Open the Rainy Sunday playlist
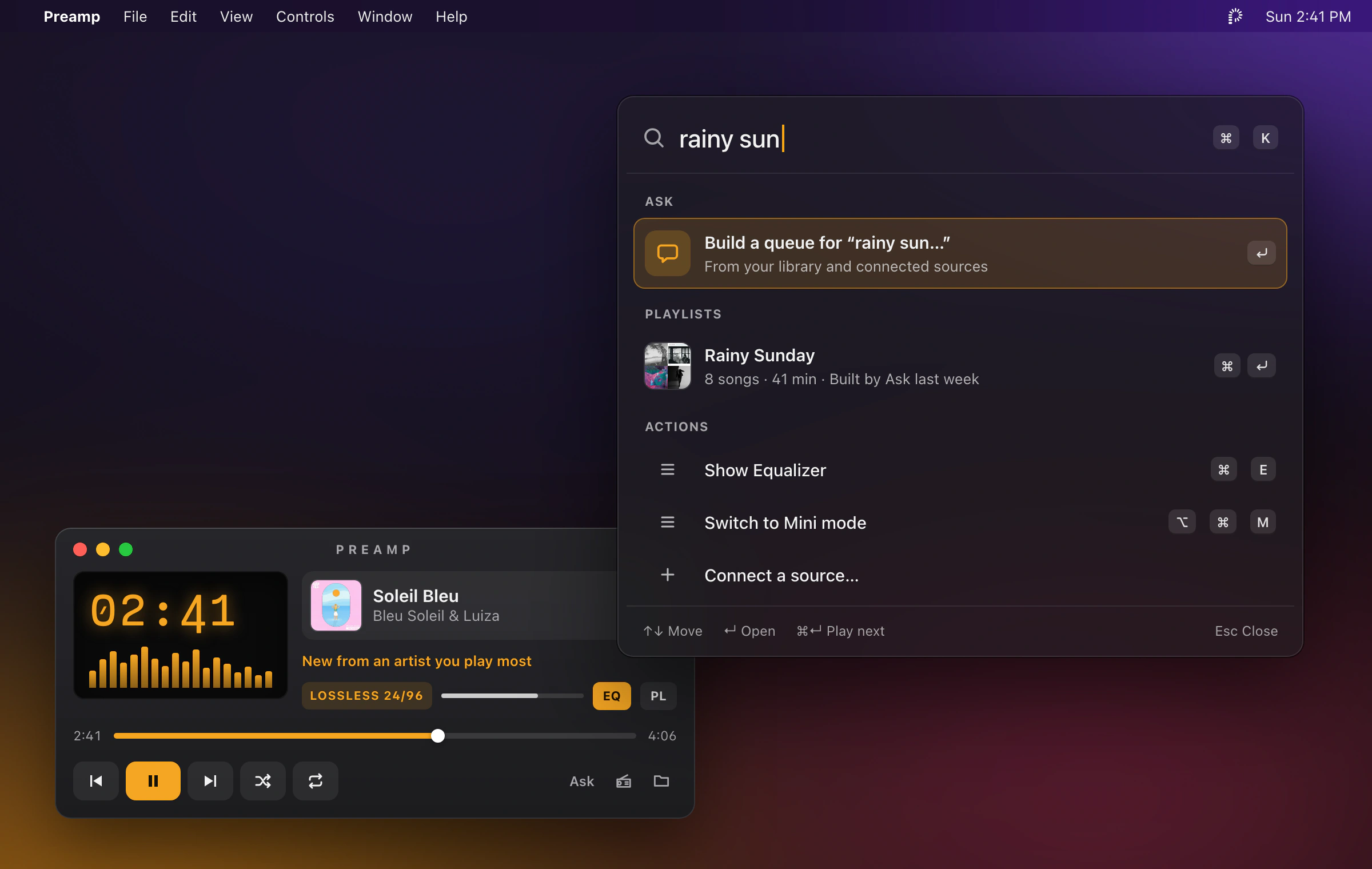The height and width of the screenshot is (869, 1372). coord(960,366)
